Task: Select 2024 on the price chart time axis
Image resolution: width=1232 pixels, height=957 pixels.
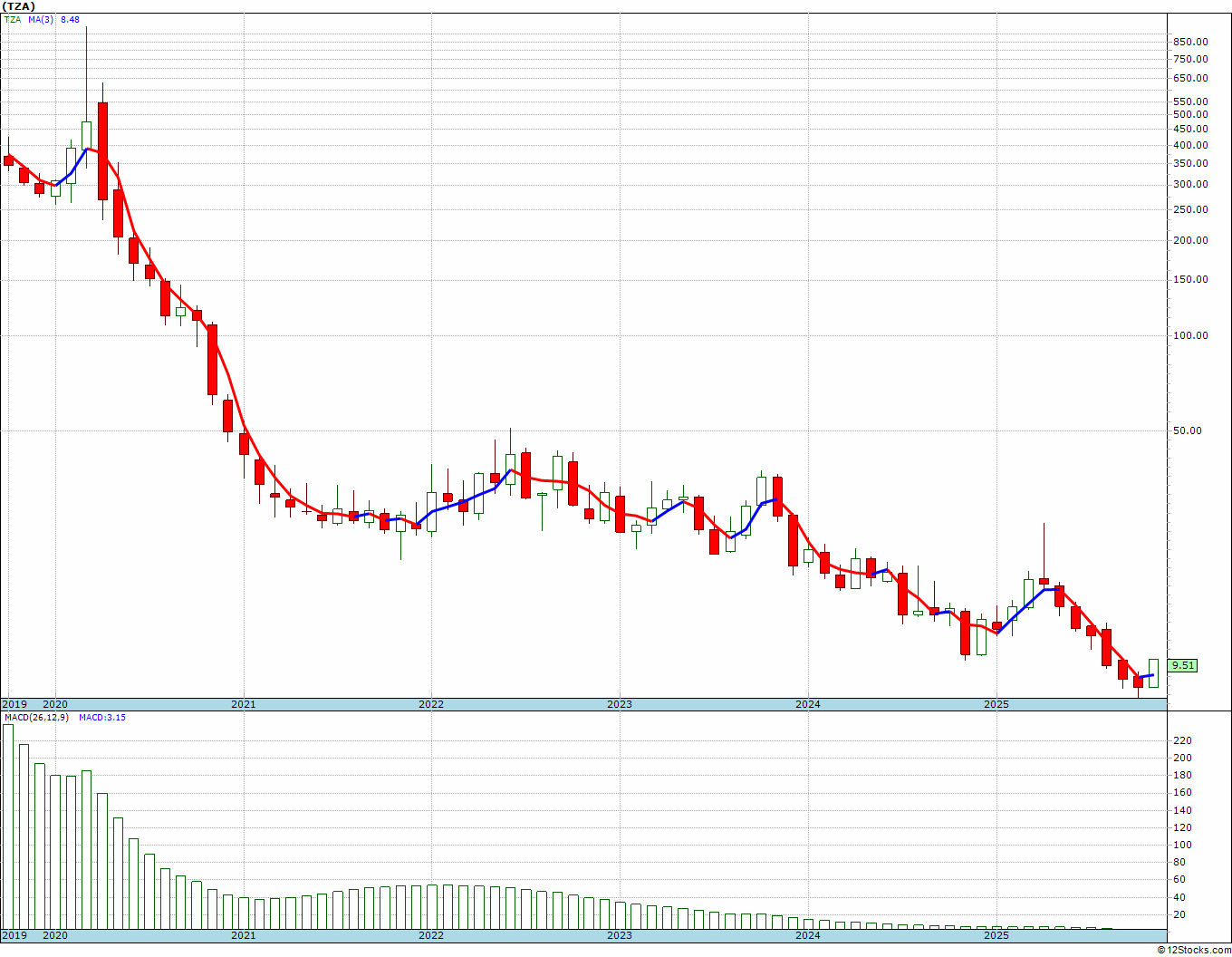Action: 808,704
